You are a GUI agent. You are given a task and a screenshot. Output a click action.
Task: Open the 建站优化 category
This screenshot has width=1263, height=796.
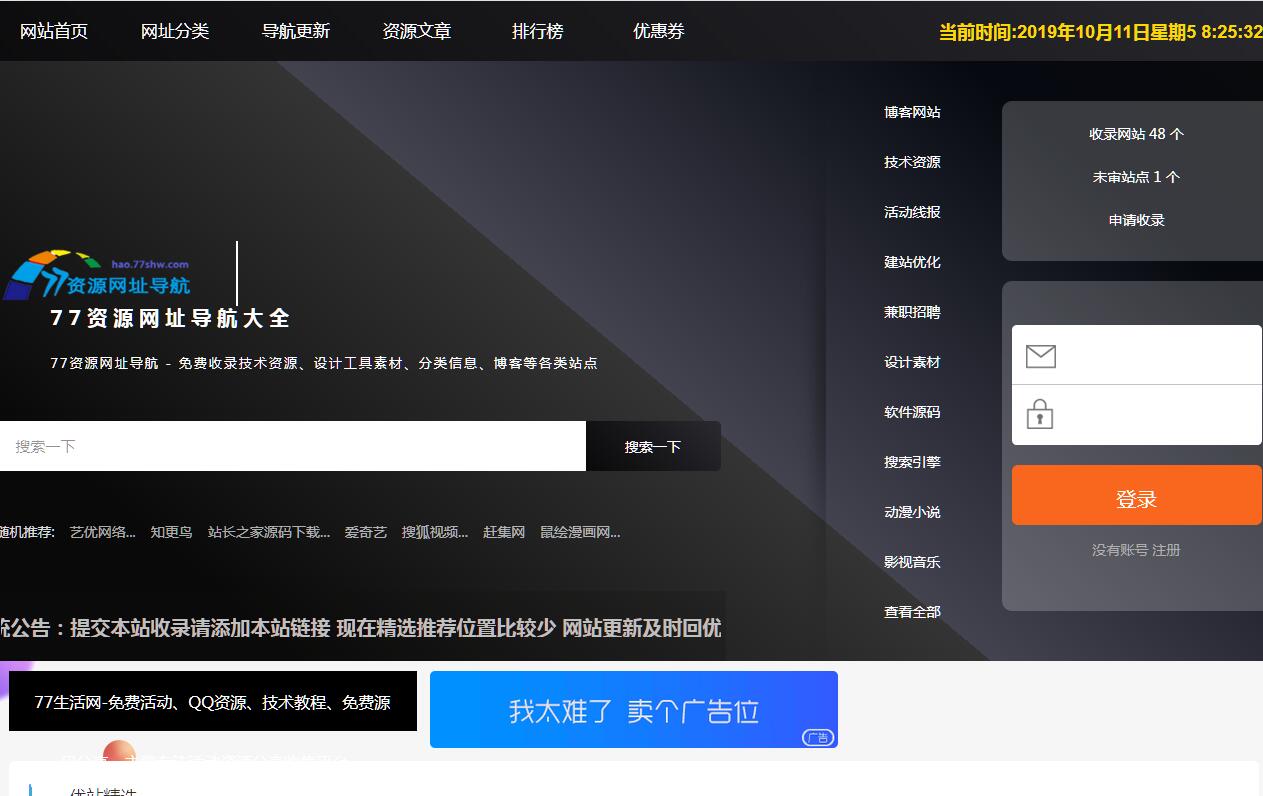[912, 262]
